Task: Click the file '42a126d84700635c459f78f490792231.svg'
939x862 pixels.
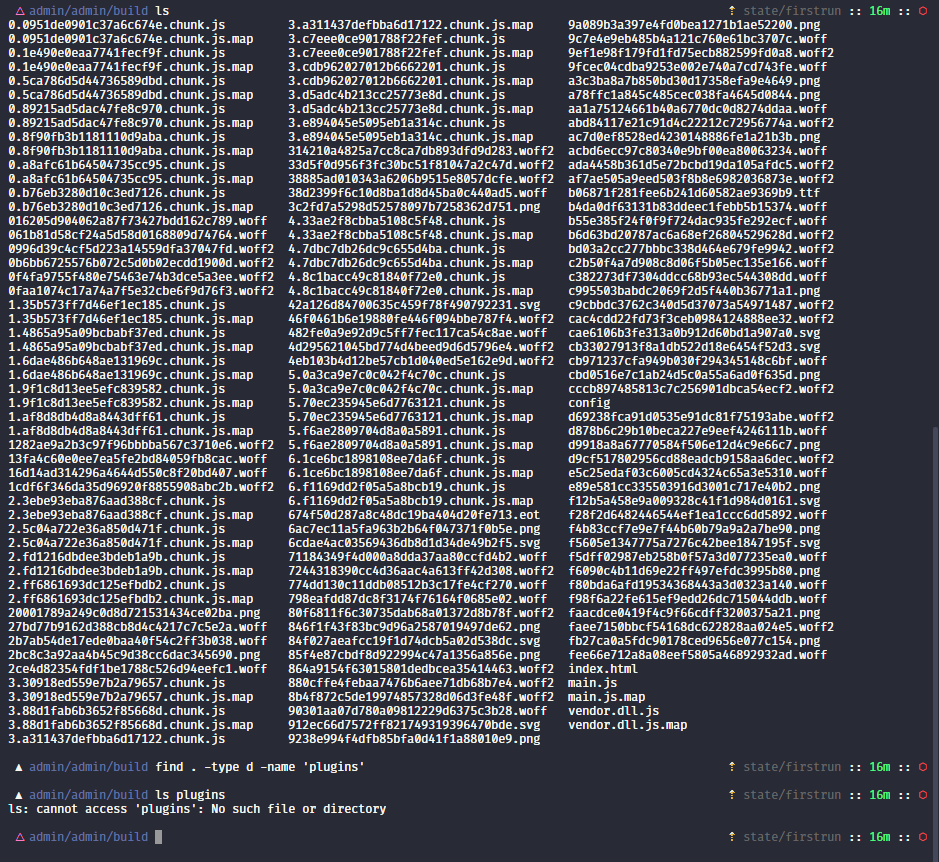Action: (414, 305)
